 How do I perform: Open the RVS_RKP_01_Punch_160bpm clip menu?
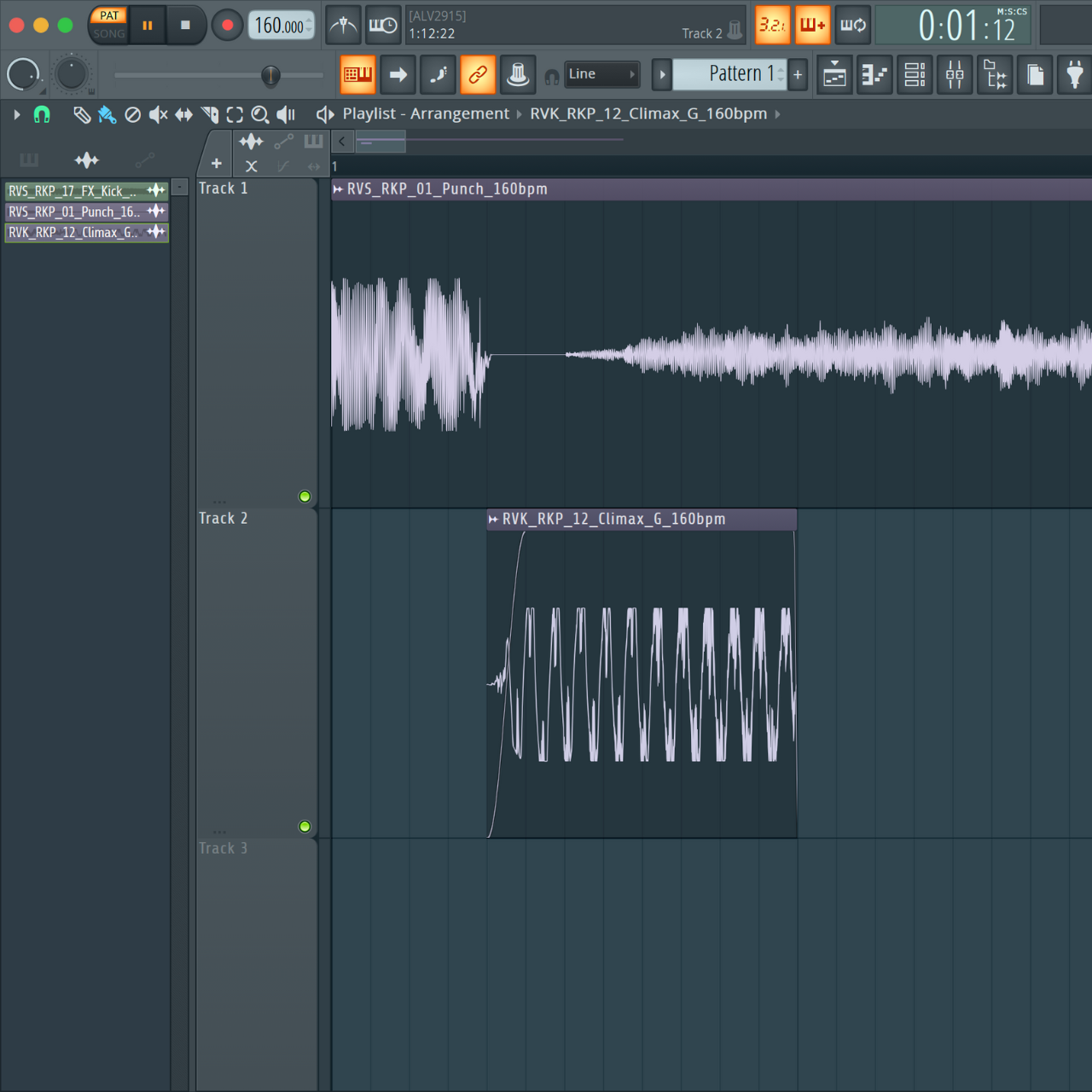click(338, 189)
